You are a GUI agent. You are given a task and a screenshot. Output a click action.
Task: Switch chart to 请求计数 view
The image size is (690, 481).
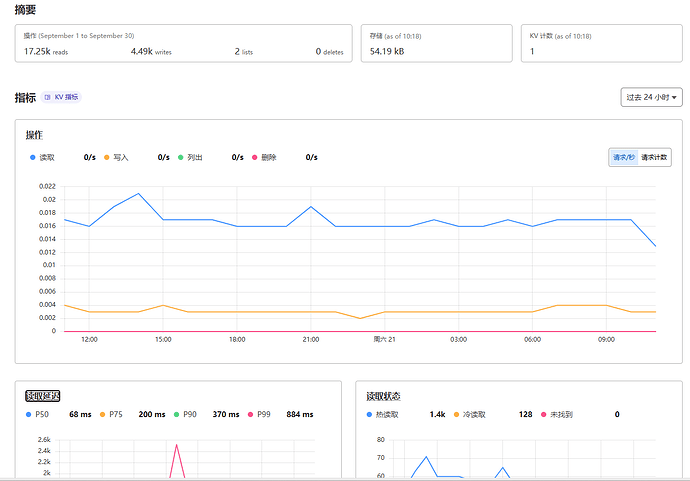[x=654, y=157]
